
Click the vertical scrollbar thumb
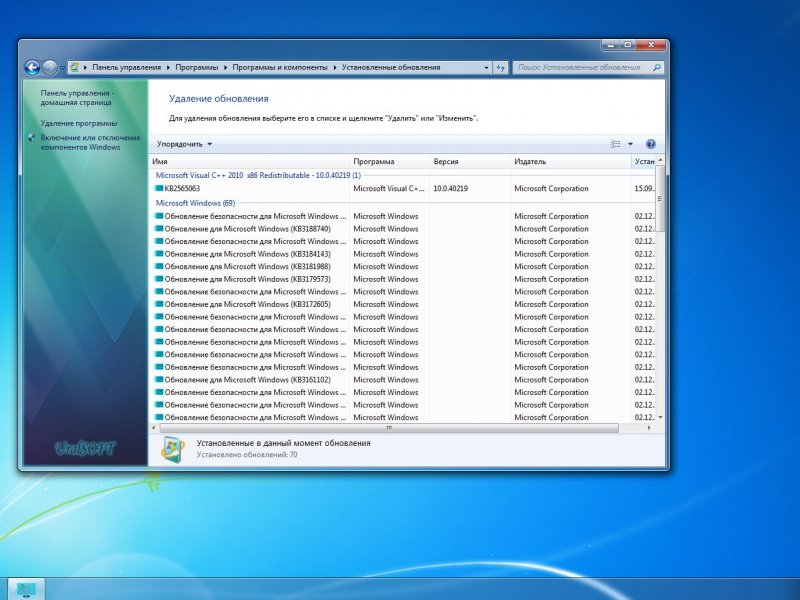[660, 198]
